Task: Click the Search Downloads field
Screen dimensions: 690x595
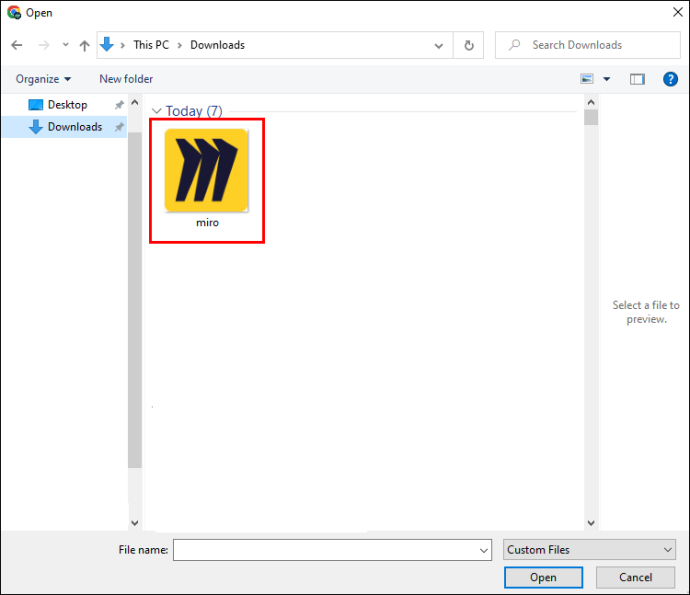Action: click(587, 45)
